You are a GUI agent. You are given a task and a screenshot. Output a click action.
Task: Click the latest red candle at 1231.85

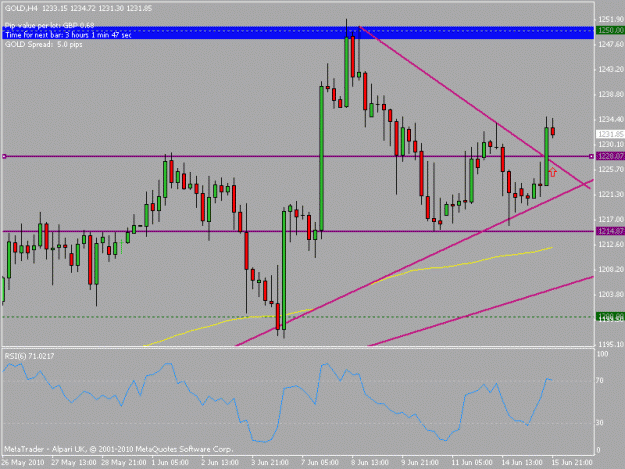click(553, 131)
